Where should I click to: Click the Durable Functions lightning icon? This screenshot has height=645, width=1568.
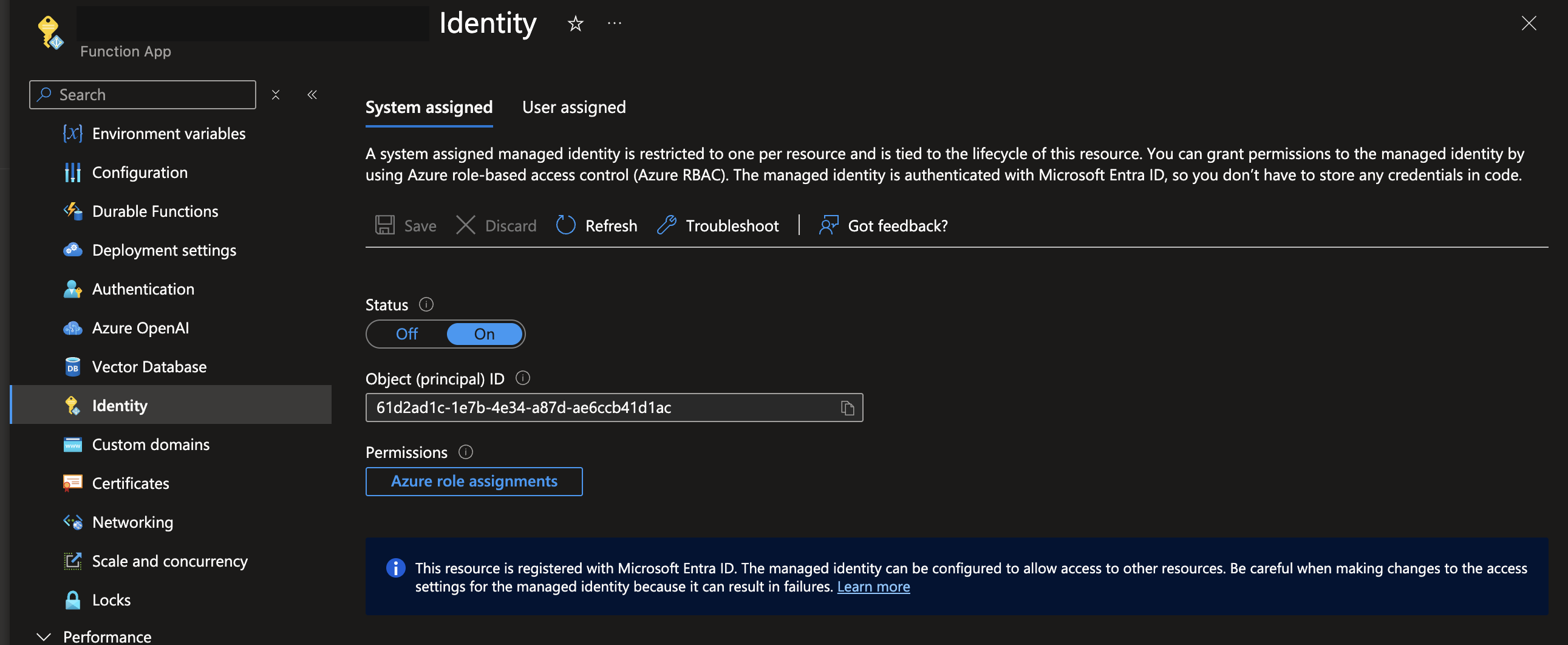(72, 211)
